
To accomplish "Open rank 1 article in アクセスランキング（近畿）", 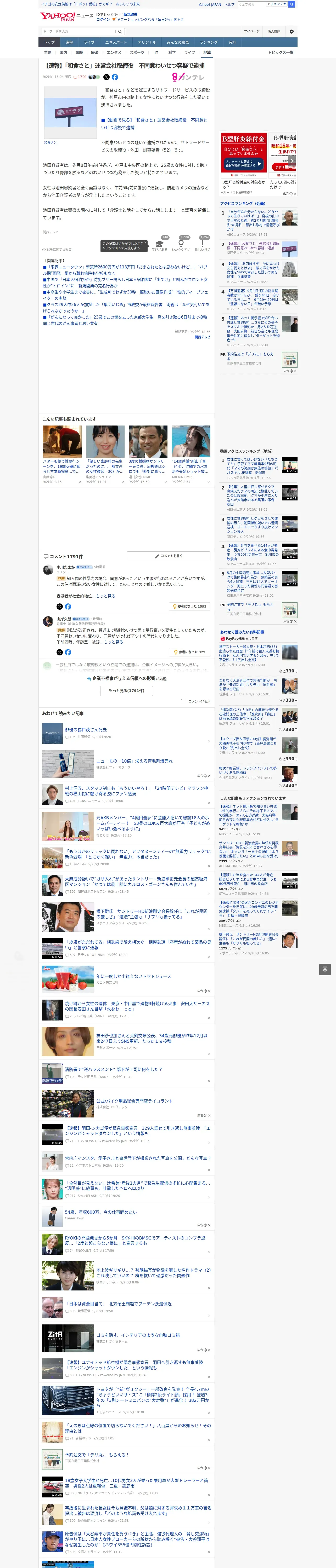I will pyautogui.click(x=253, y=220).
